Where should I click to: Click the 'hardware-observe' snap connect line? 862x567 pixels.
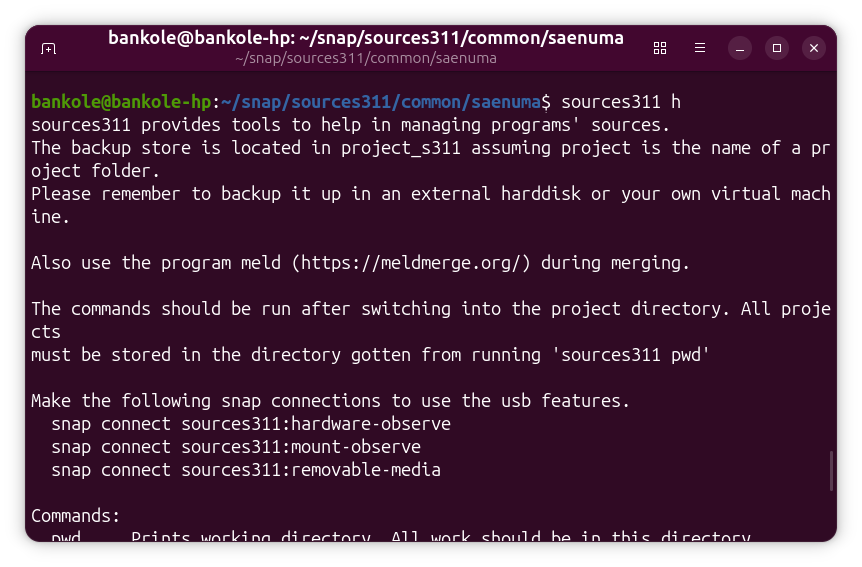pos(251,424)
